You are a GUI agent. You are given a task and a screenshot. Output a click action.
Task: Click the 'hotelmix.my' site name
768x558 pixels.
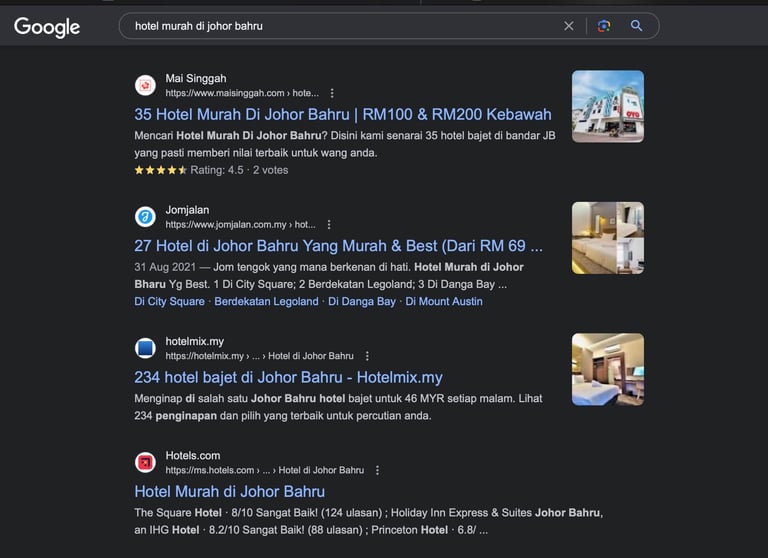[x=194, y=341]
